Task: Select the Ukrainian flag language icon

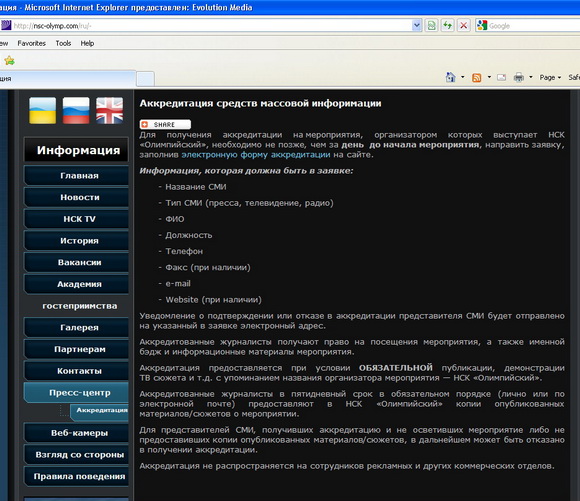Action: 43,110
